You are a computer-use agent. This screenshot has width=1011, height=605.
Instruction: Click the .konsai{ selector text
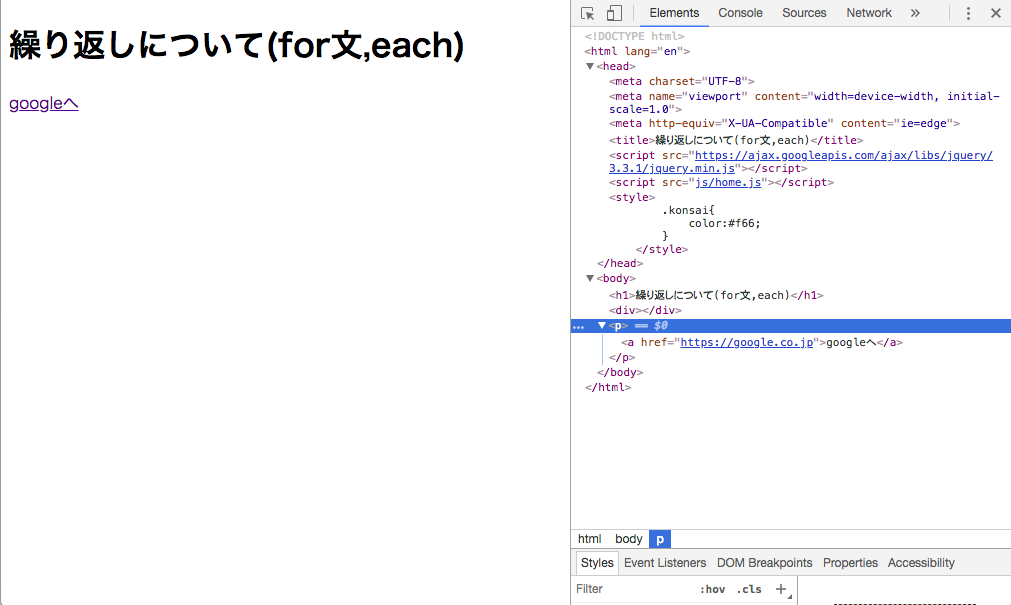click(x=689, y=210)
